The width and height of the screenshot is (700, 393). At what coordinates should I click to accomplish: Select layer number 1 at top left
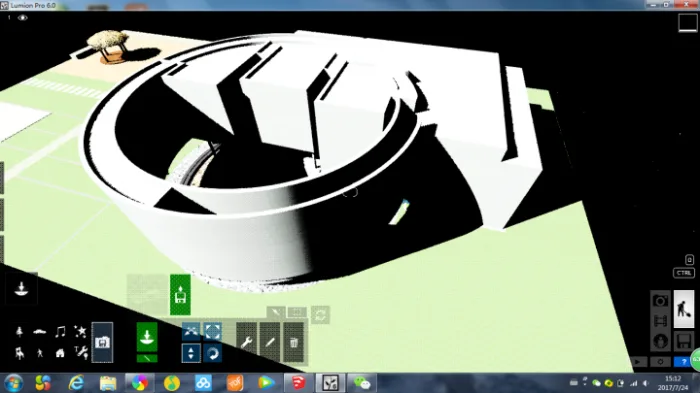[x=8, y=18]
